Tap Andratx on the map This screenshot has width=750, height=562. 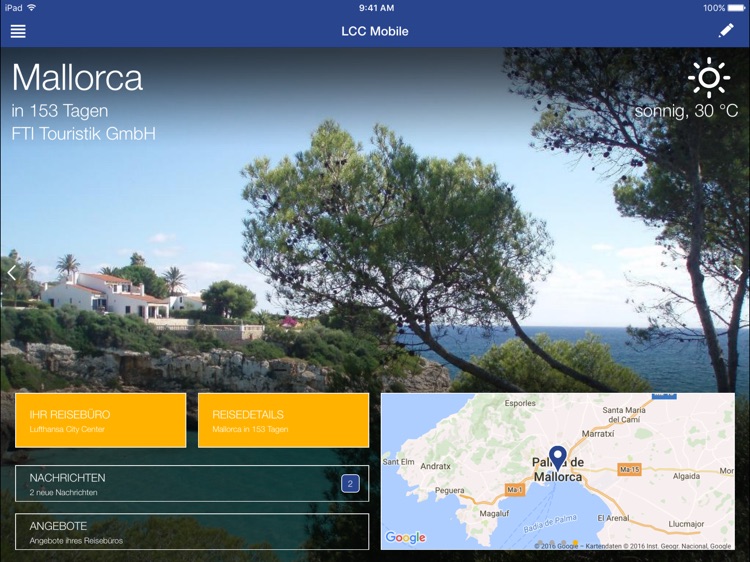(435, 466)
